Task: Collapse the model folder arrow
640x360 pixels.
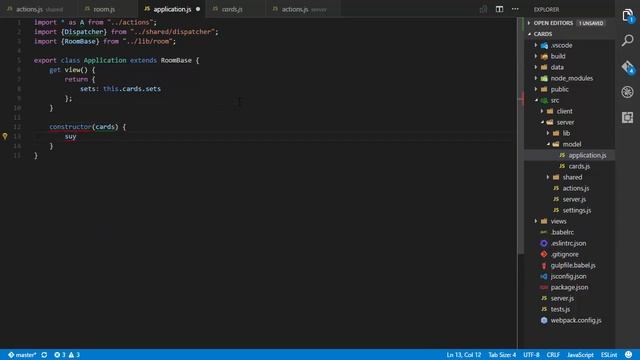Action: (549, 144)
